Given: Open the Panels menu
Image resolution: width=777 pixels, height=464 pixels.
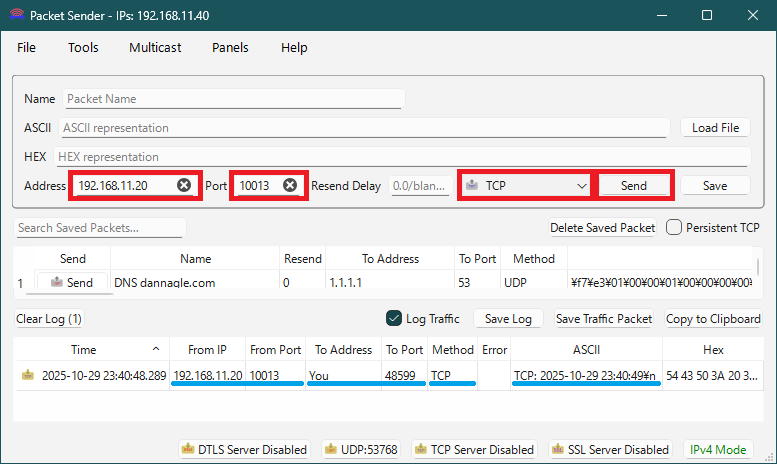Looking at the screenshot, I should 230,47.
